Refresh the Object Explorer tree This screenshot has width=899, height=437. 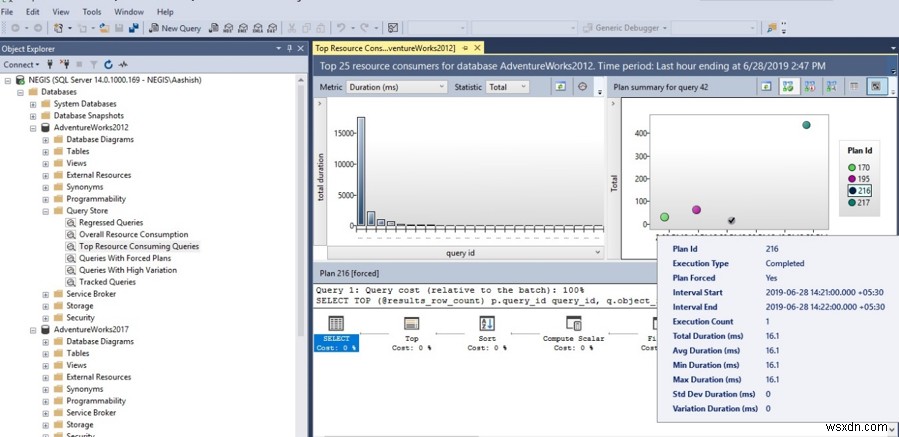108,65
